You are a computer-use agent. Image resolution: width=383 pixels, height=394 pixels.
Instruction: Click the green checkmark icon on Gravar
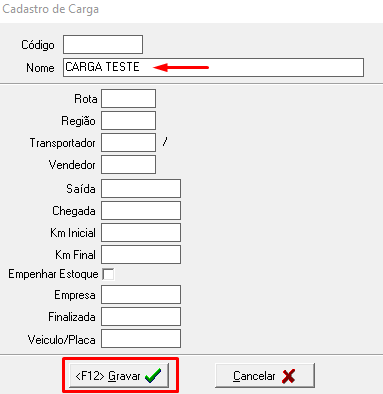tap(153, 376)
